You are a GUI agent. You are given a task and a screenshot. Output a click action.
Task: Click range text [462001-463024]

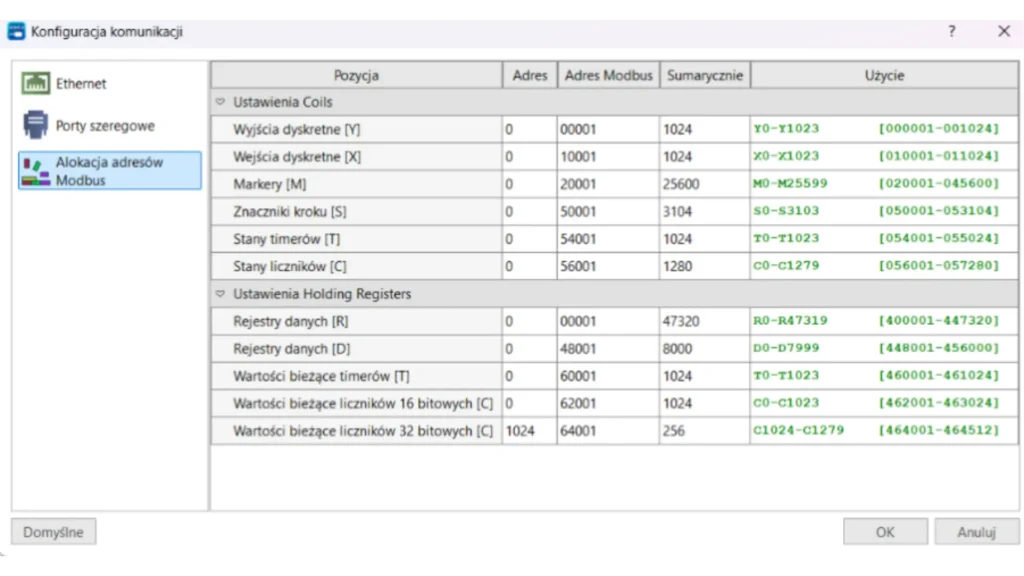click(939, 403)
